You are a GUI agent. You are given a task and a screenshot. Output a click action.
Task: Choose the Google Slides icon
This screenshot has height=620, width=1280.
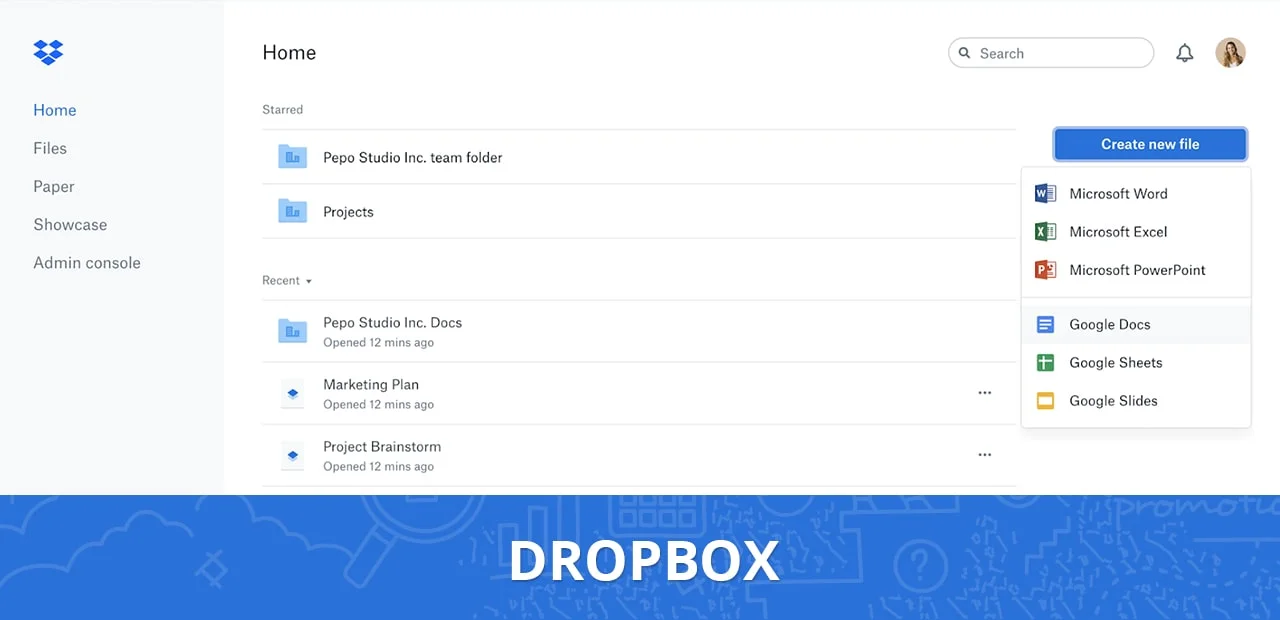1044,400
